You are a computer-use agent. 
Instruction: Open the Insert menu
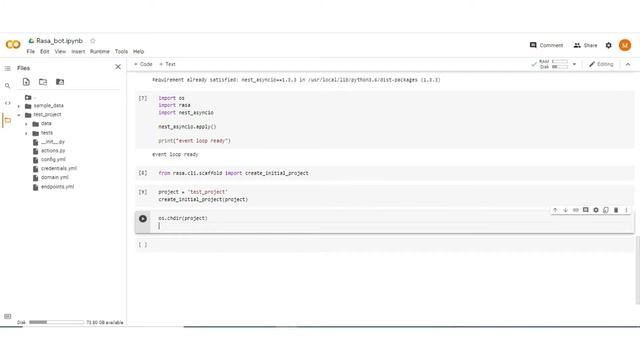click(x=78, y=51)
